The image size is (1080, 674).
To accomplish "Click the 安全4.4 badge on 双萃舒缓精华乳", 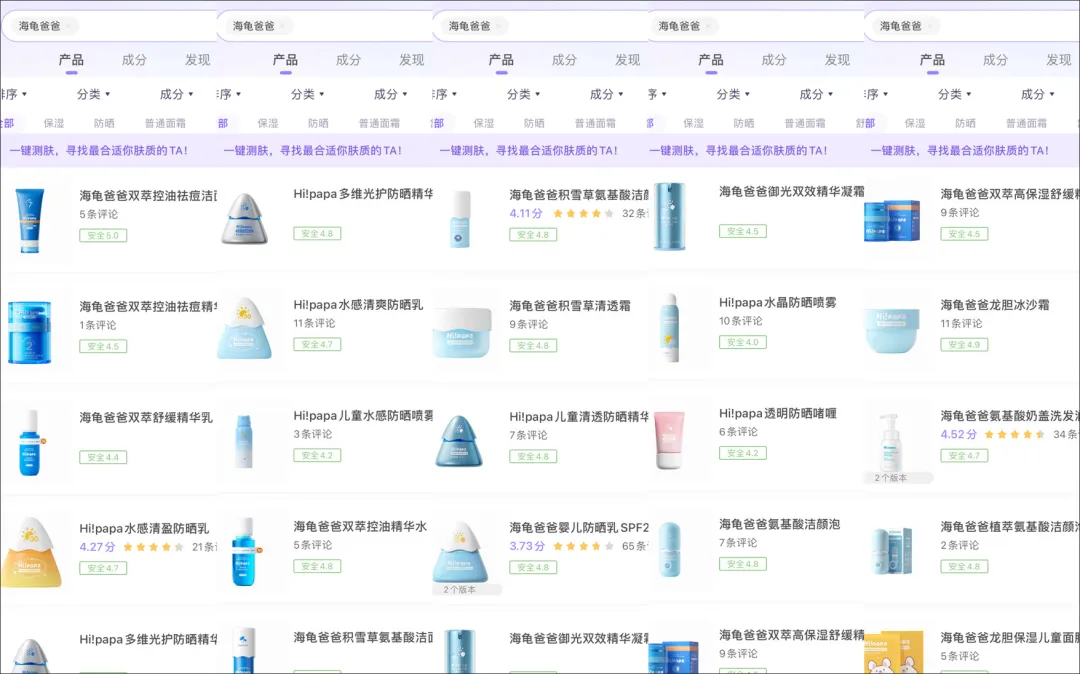I will coord(103,457).
